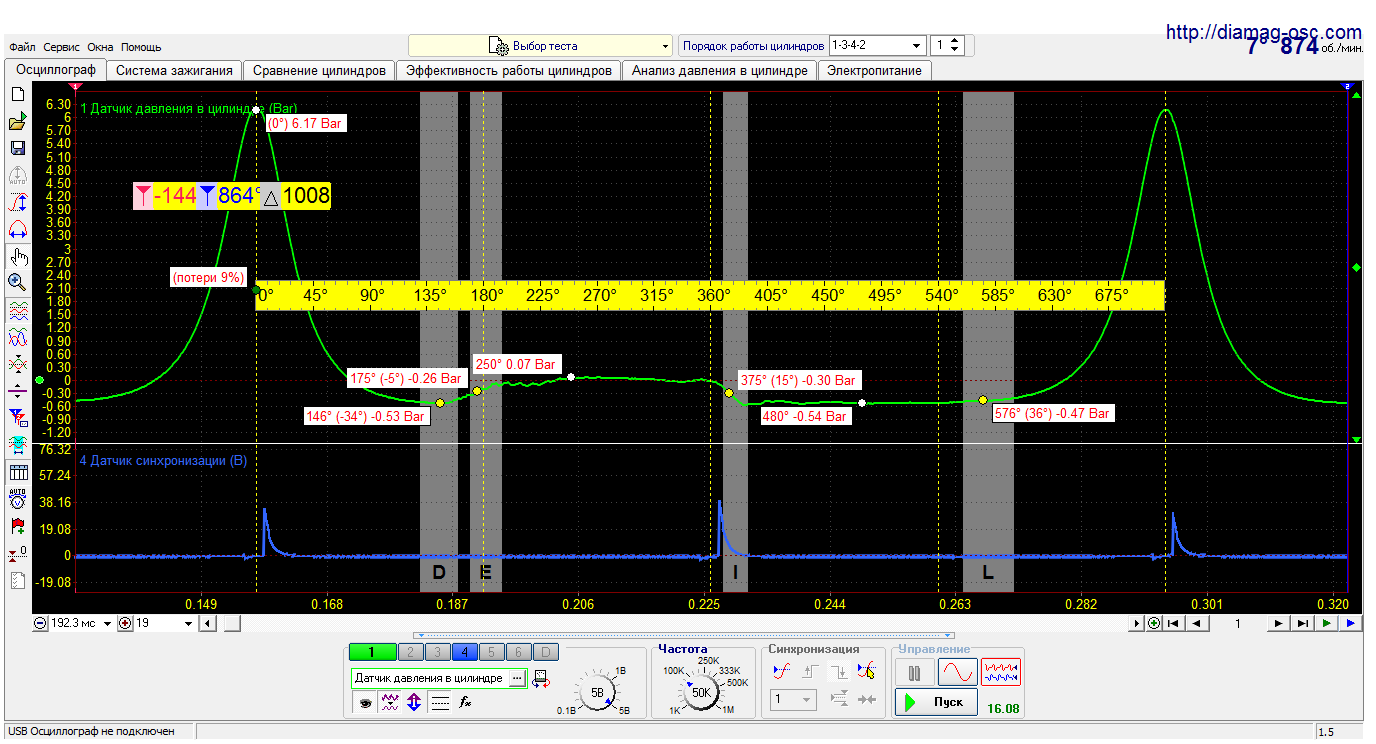Click the zoom out minus icon
Viewport: 1376px width, 744px height.
click(x=40, y=623)
